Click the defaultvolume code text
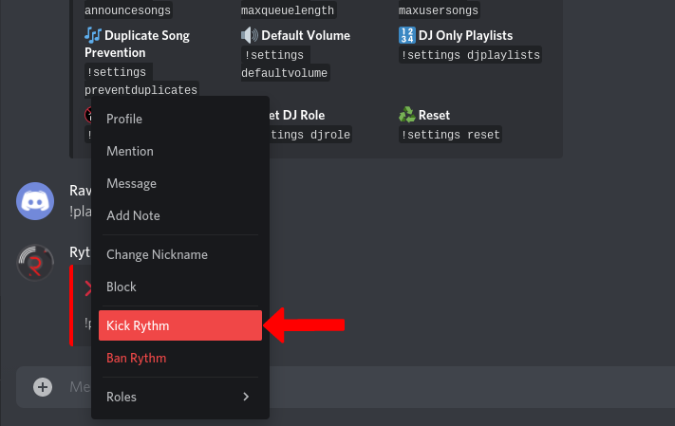 point(285,73)
